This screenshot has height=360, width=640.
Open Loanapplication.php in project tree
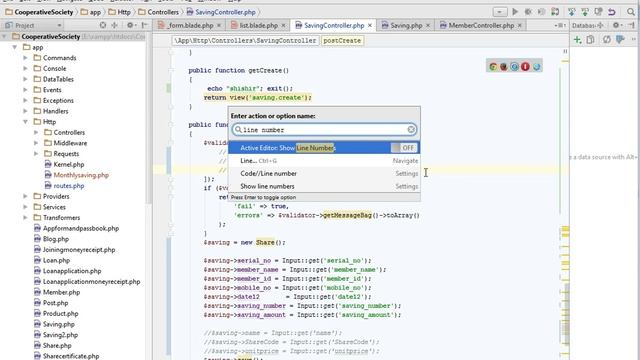[x=72, y=271]
